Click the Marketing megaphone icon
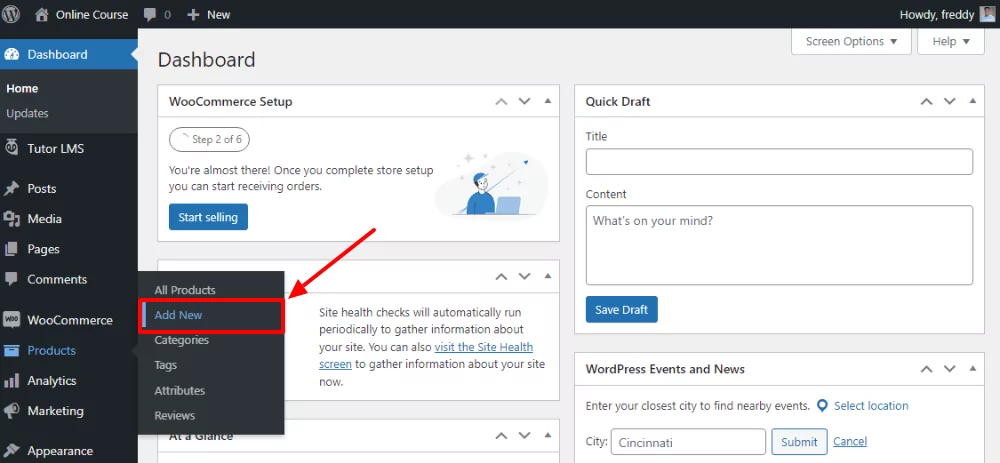Screen dimensions: 1000x463 [11, 411]
